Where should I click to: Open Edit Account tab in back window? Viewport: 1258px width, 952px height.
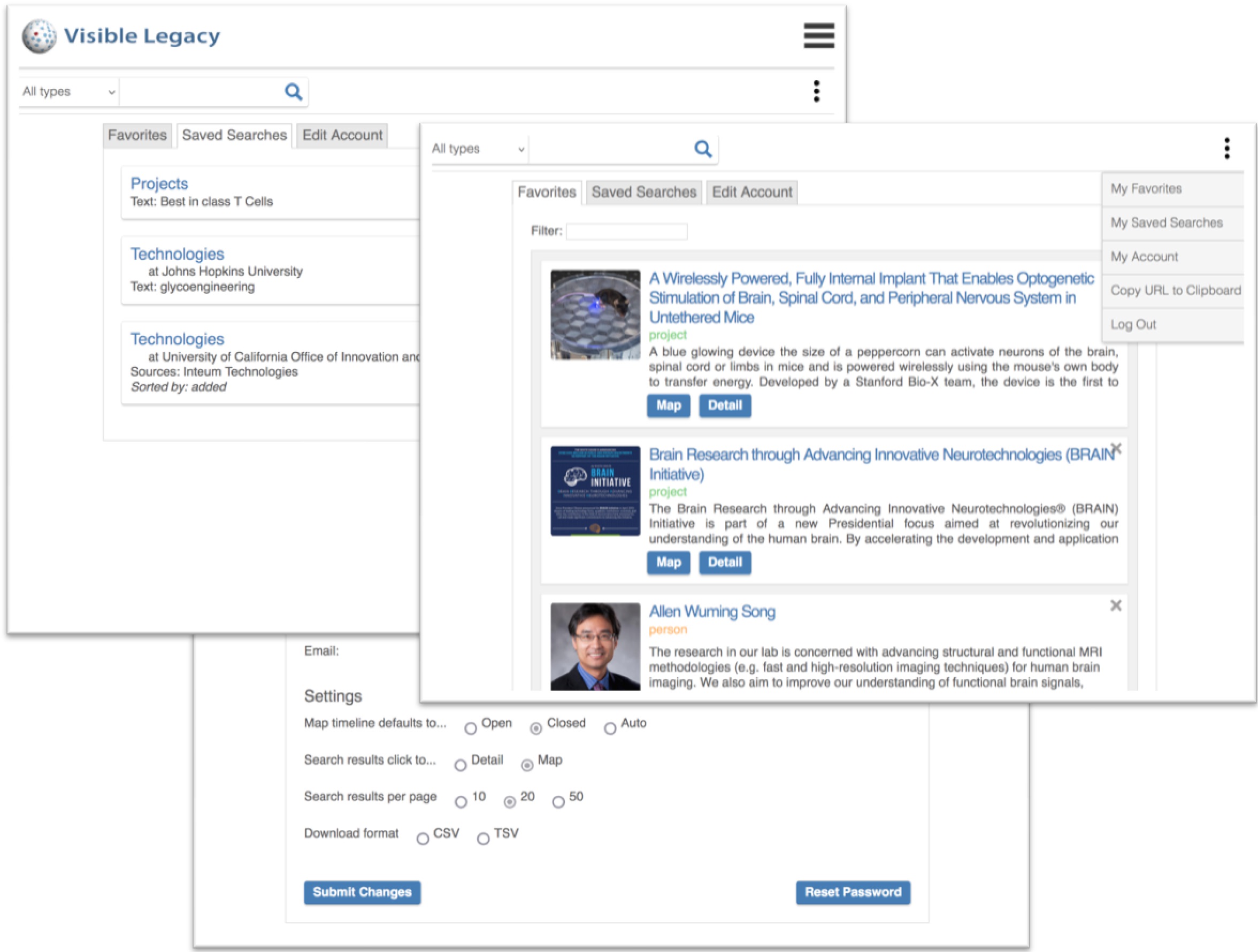(x=342, y=135)
